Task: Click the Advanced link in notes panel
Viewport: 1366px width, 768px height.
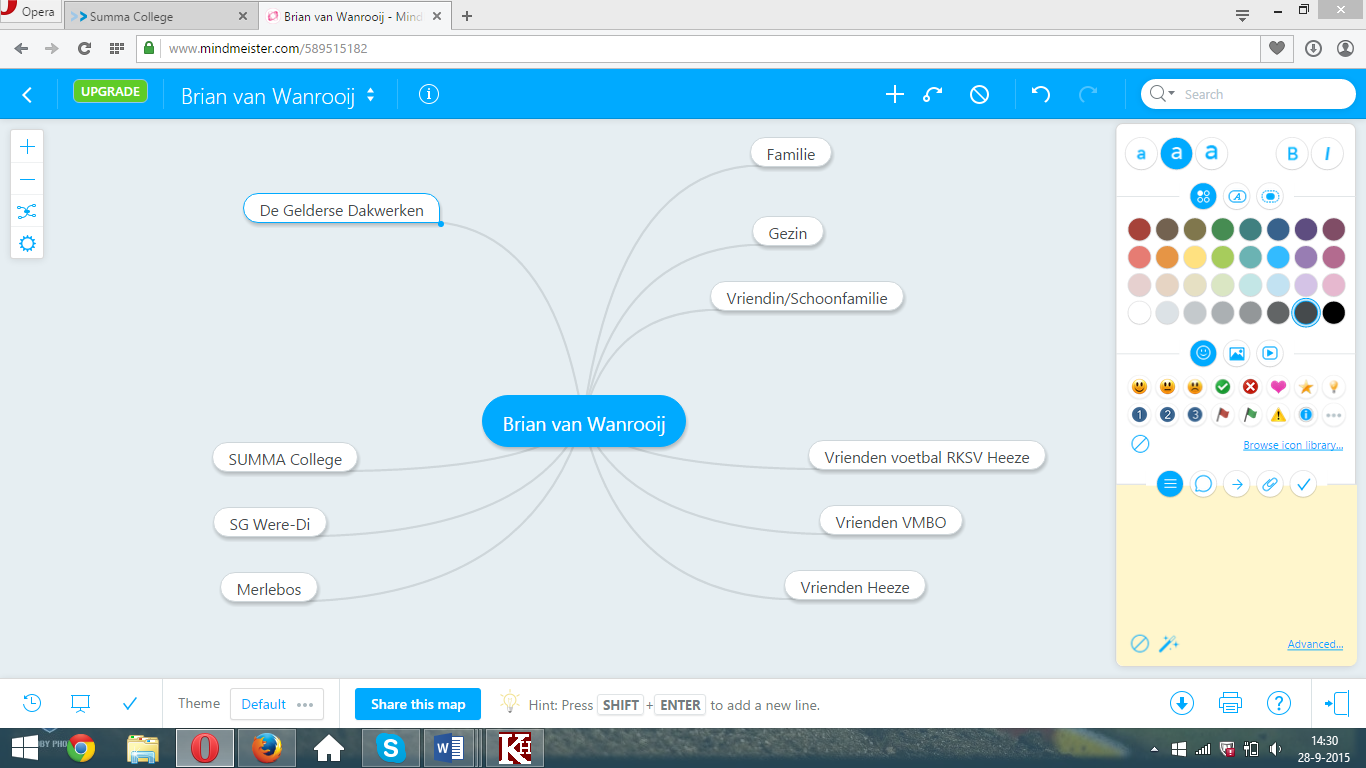Action: coord(1315,644)
